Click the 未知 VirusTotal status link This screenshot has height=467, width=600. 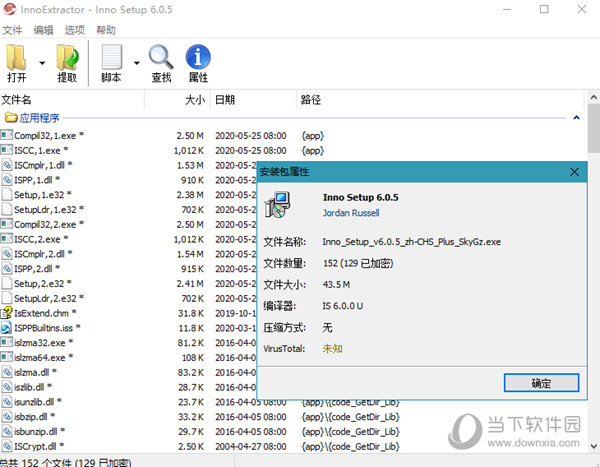(x=333, y=348)
